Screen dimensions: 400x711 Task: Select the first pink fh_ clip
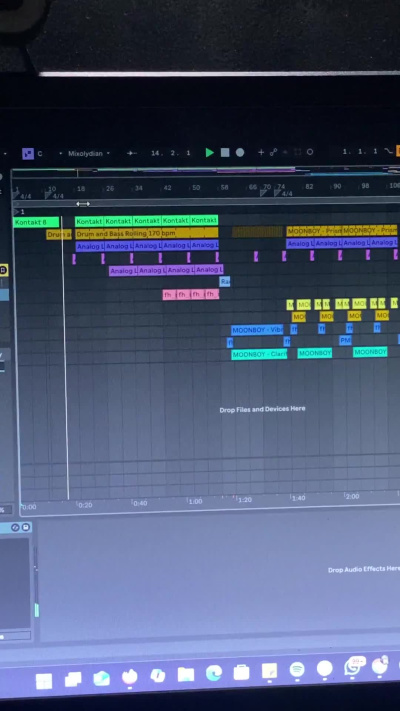[x=169, y=295]
